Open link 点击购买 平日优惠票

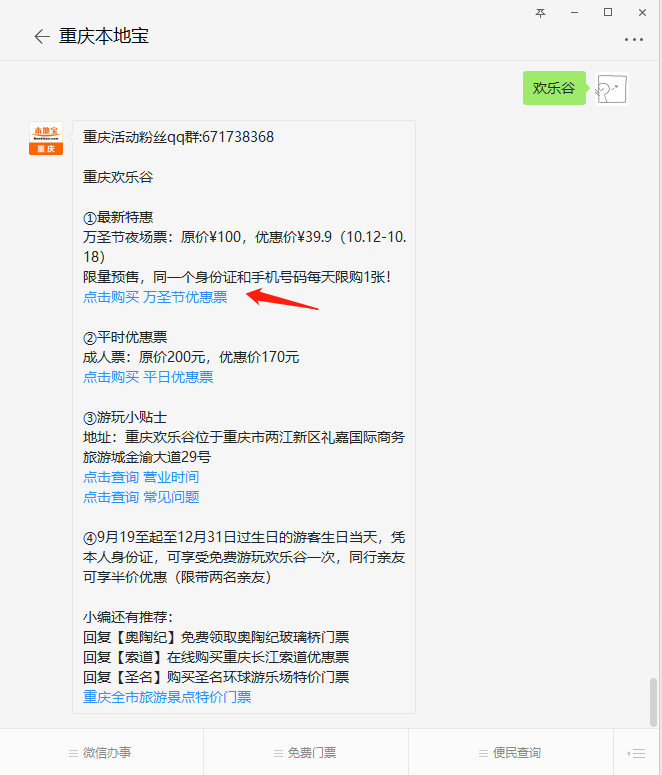148,377
